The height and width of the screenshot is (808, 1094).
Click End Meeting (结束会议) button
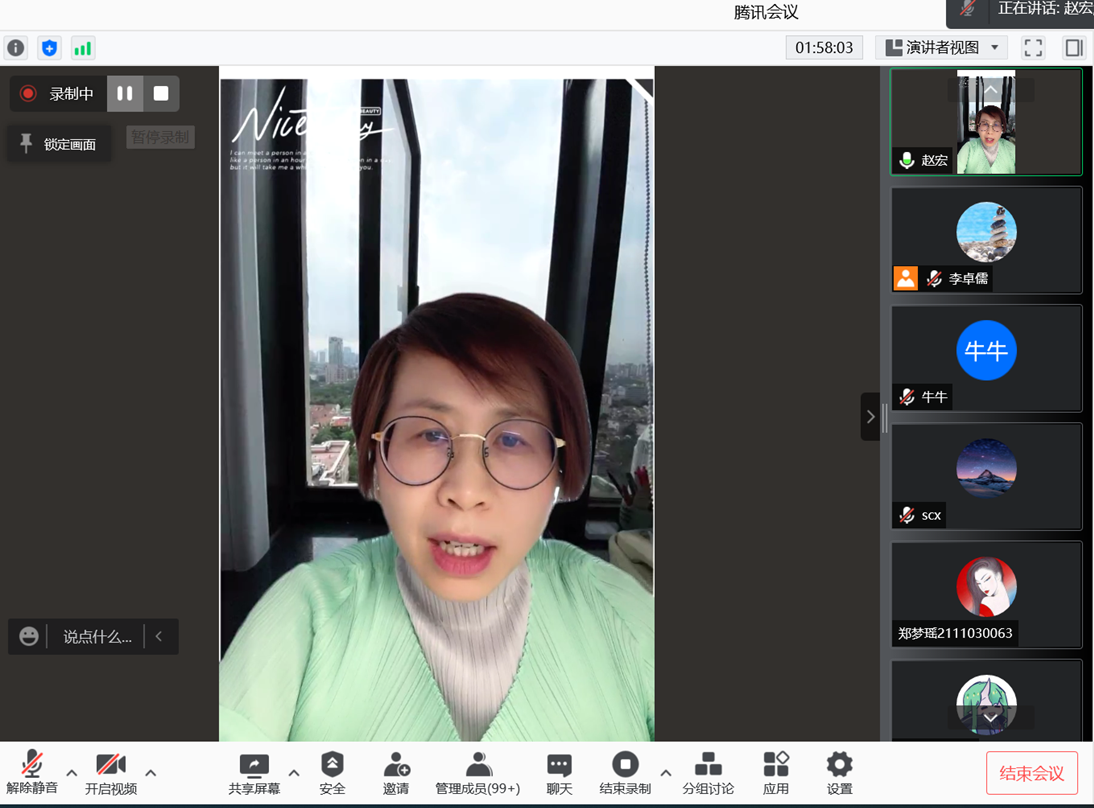pyautogui.click(x=1031, y=773)
